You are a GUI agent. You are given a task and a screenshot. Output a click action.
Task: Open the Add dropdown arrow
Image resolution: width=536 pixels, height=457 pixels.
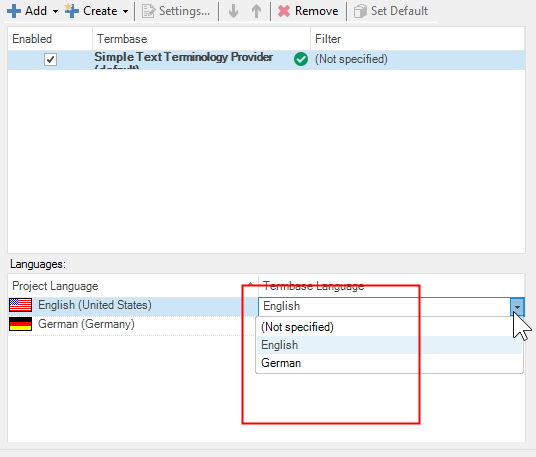(55, 11)
